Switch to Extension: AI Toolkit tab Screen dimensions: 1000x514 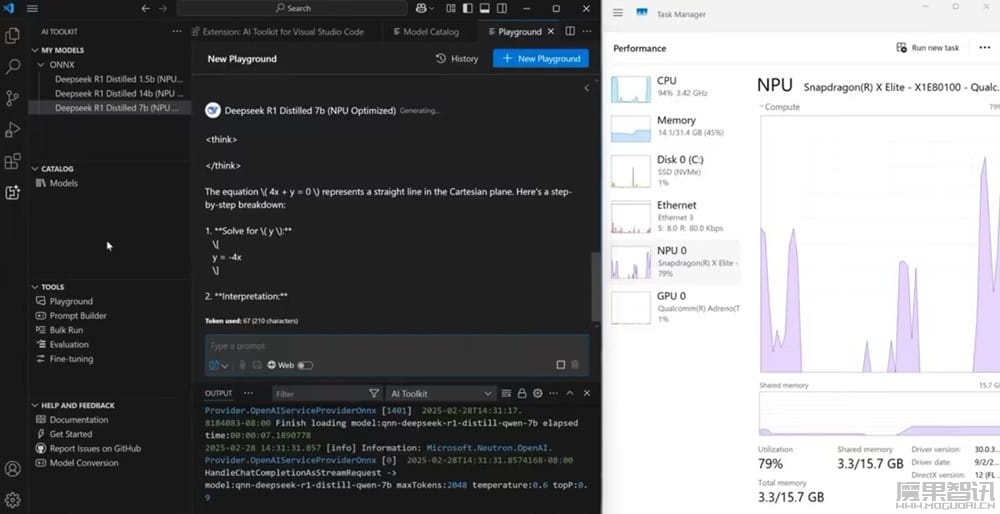tap(278, 31)
